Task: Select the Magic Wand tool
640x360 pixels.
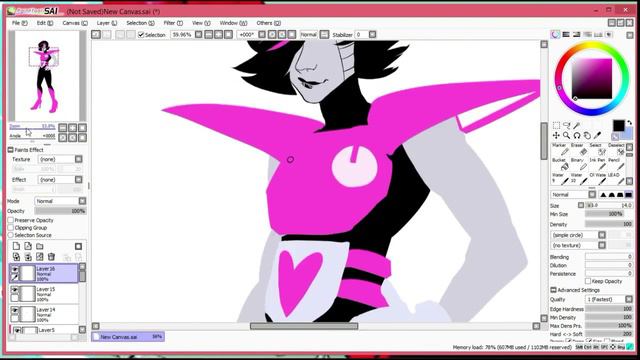Action: 577,125
